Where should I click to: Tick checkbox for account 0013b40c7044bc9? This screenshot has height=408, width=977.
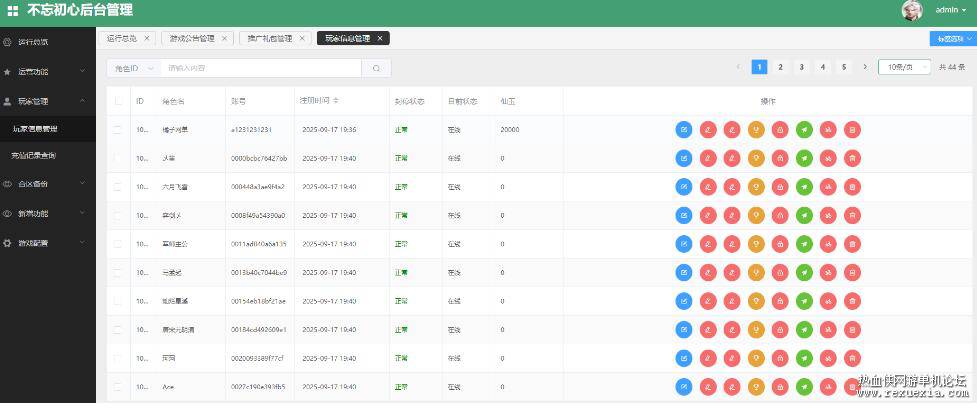click(118, 273)
